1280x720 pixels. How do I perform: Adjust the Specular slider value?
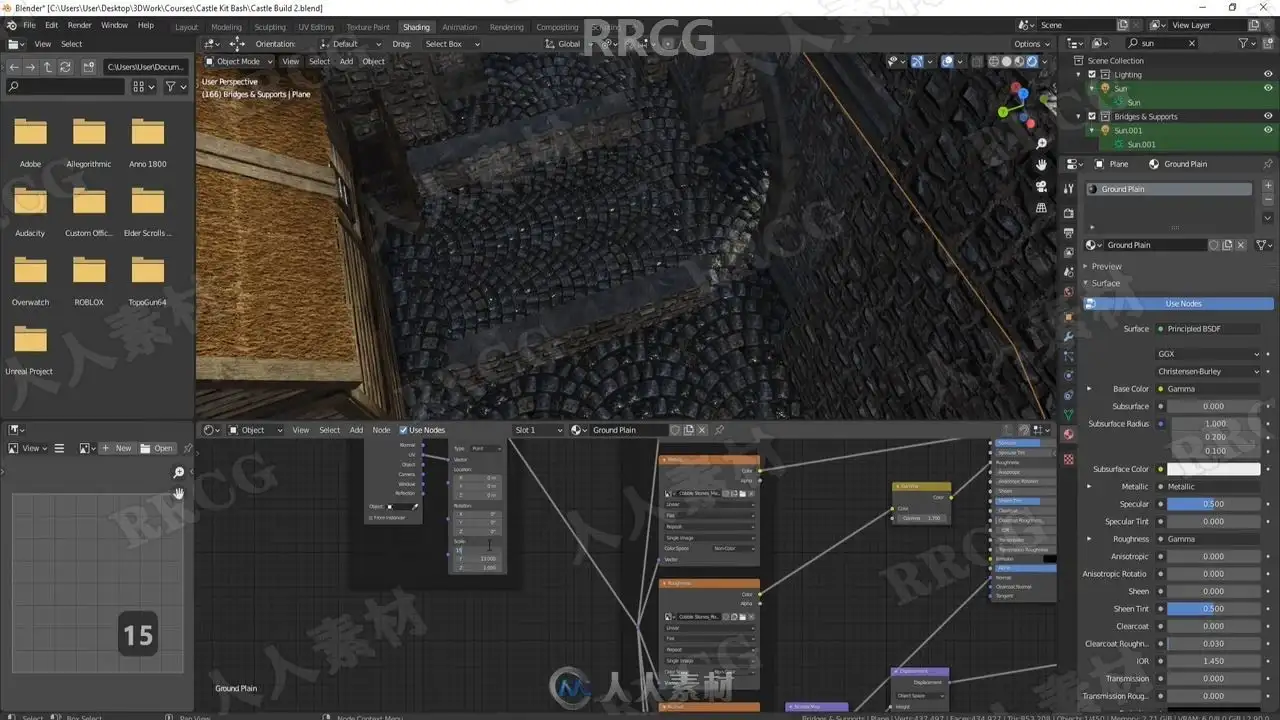[x=1213, y=504]
